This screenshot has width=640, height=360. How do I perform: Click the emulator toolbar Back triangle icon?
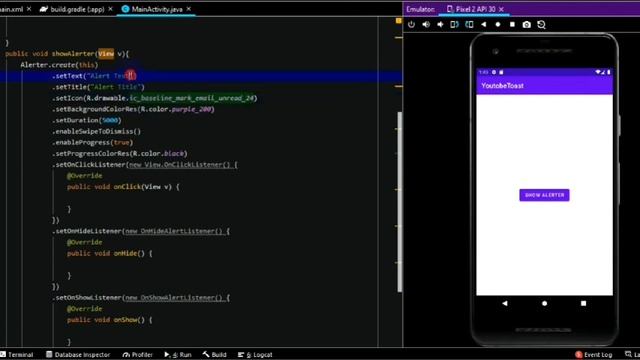click(x=484, y=24)
